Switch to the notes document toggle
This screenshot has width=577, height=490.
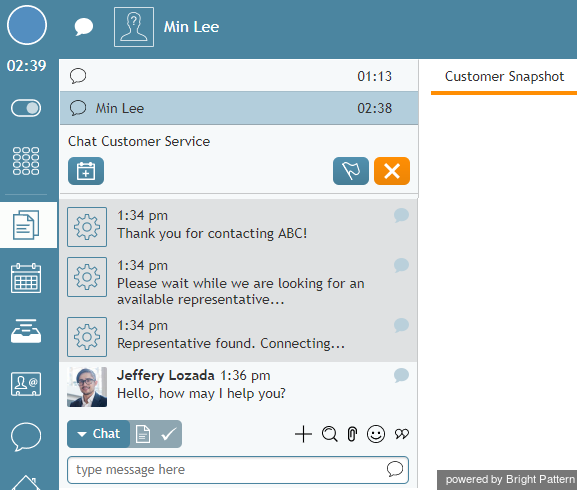[143, 434]
